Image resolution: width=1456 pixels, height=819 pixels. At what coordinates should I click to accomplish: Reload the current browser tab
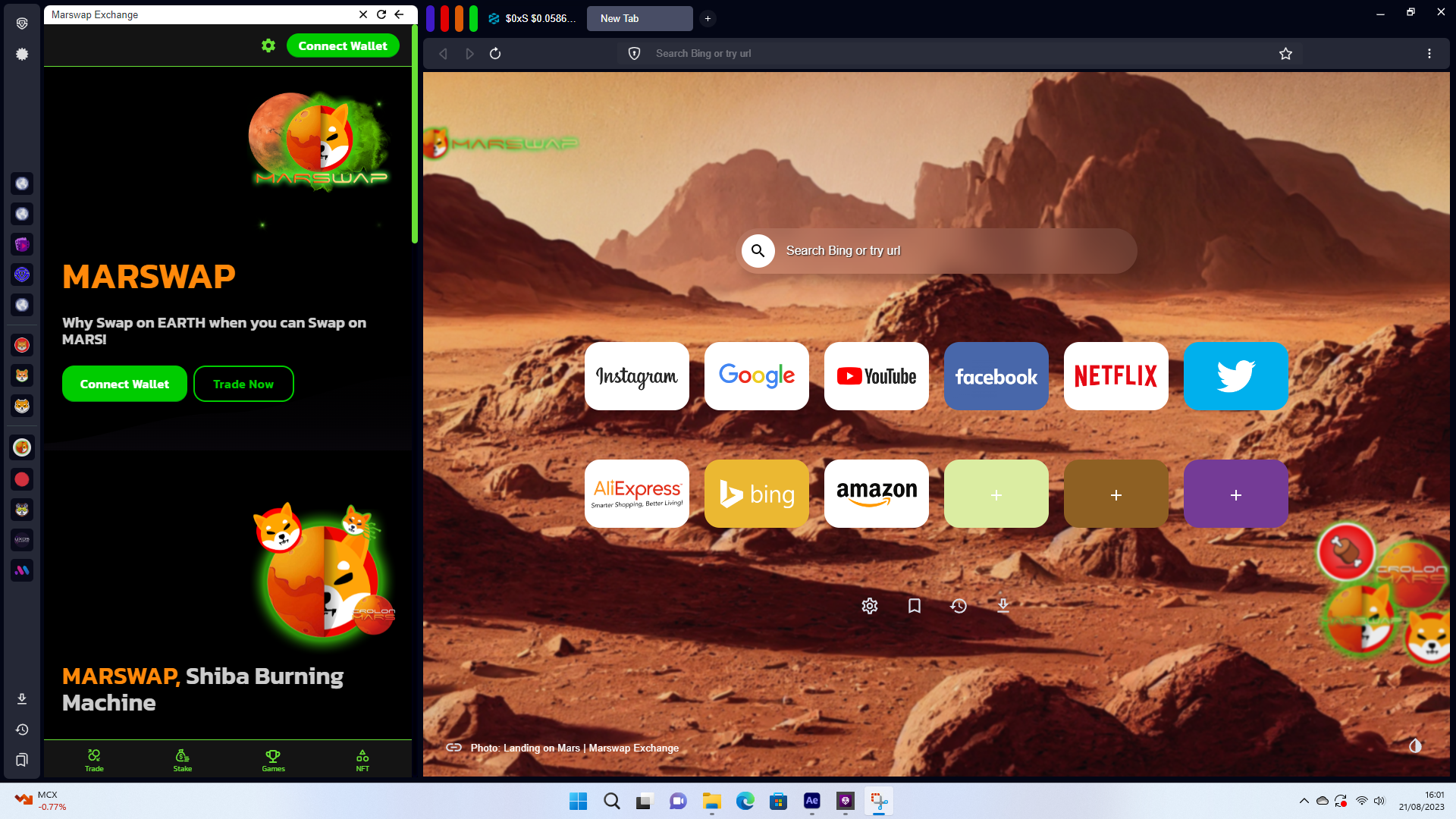tap(495, 54)
